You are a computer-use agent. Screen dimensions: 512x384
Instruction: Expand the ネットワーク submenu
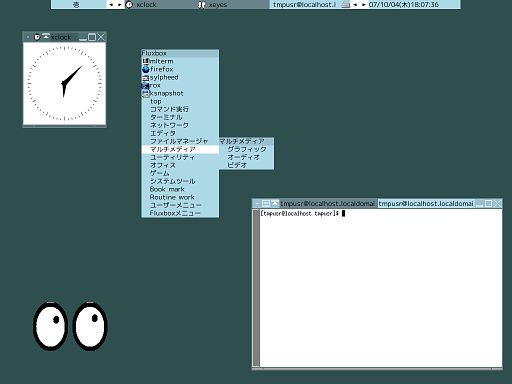pyautogui.click(x=180, y=125)
